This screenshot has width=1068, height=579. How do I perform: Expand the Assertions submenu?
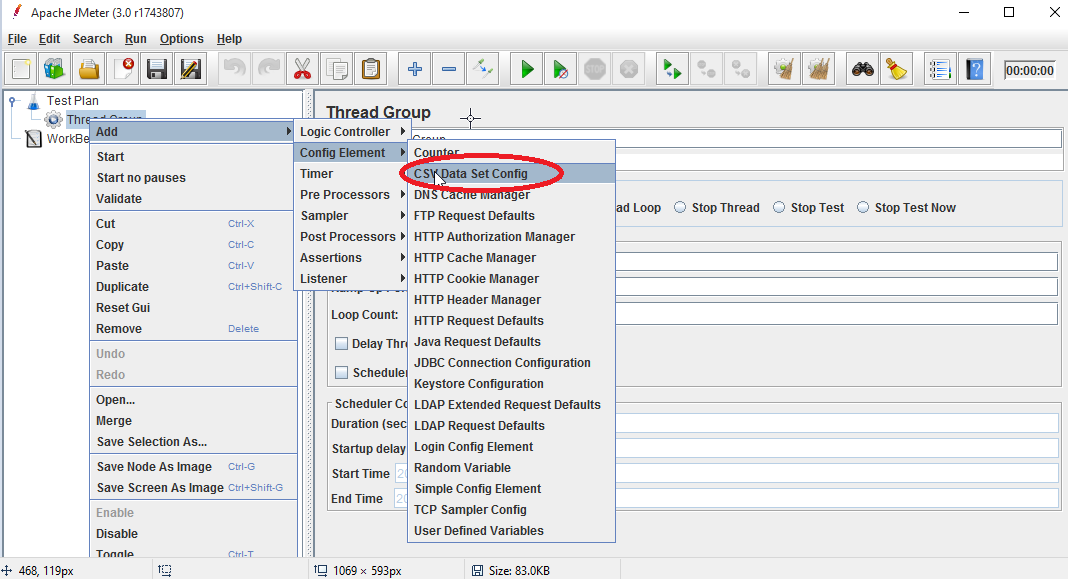coord(351,258)
